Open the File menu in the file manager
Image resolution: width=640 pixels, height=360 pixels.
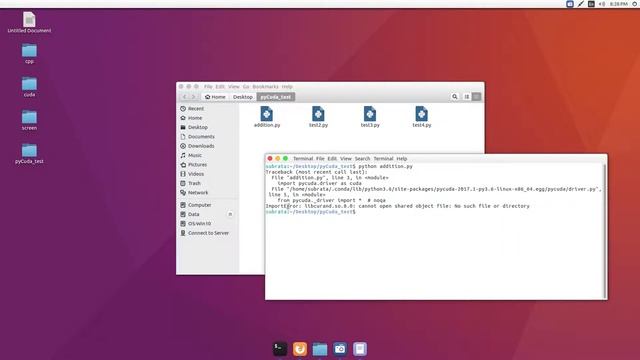[x=208, y=87]
